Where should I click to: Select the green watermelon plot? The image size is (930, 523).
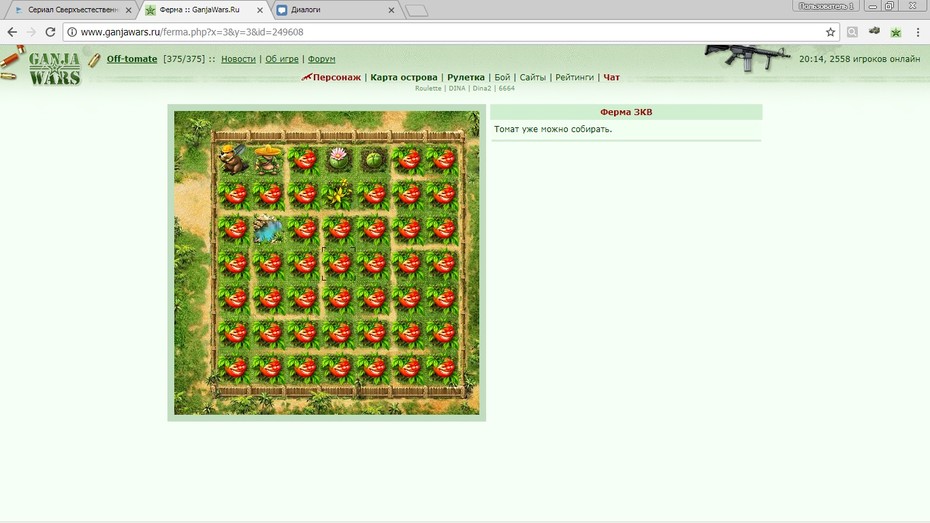373,159
